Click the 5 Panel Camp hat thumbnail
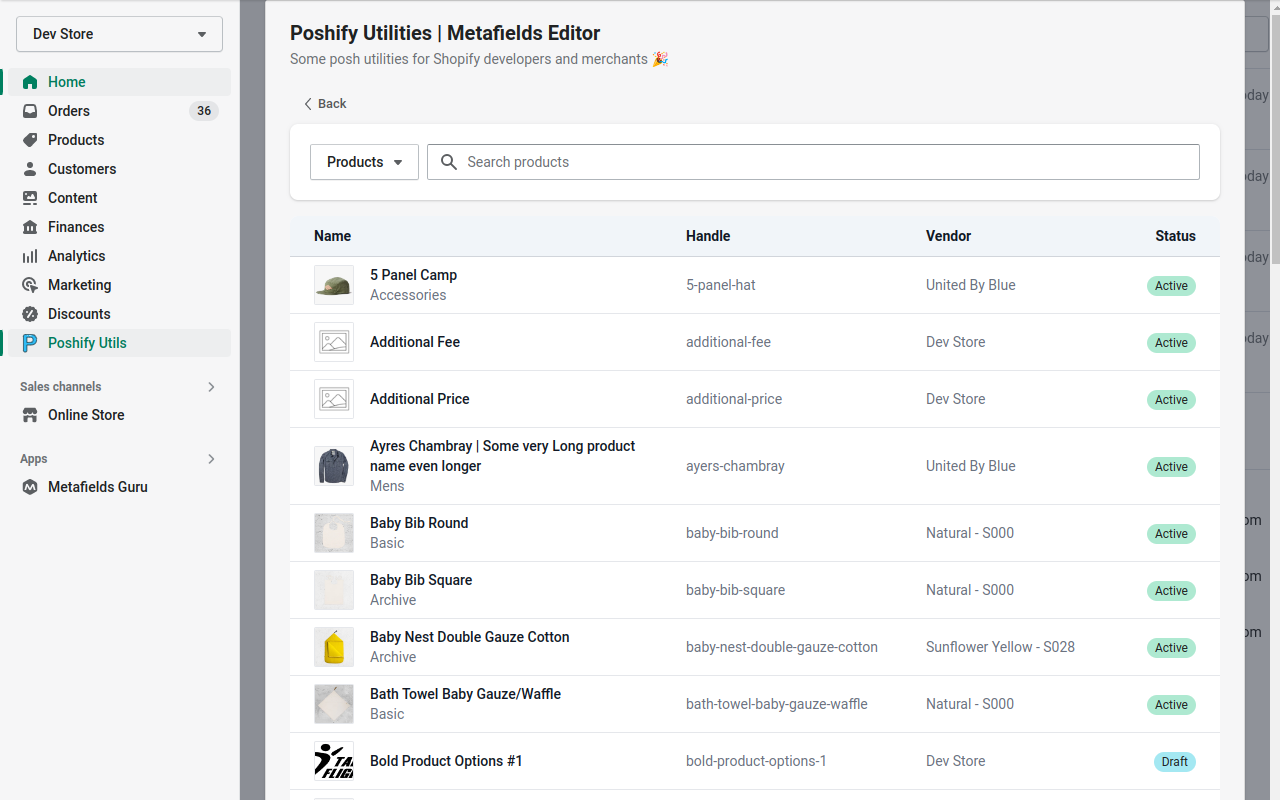1280x800 pixels. click(334, 285)
